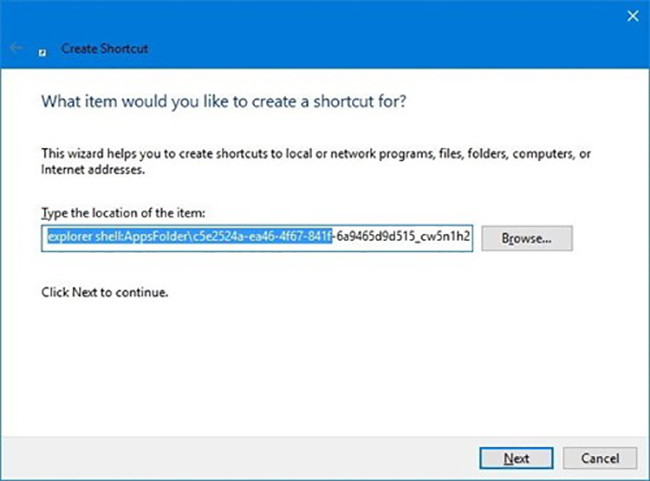
Task: Click blank white area below the instructions
Action: point(320,370)
